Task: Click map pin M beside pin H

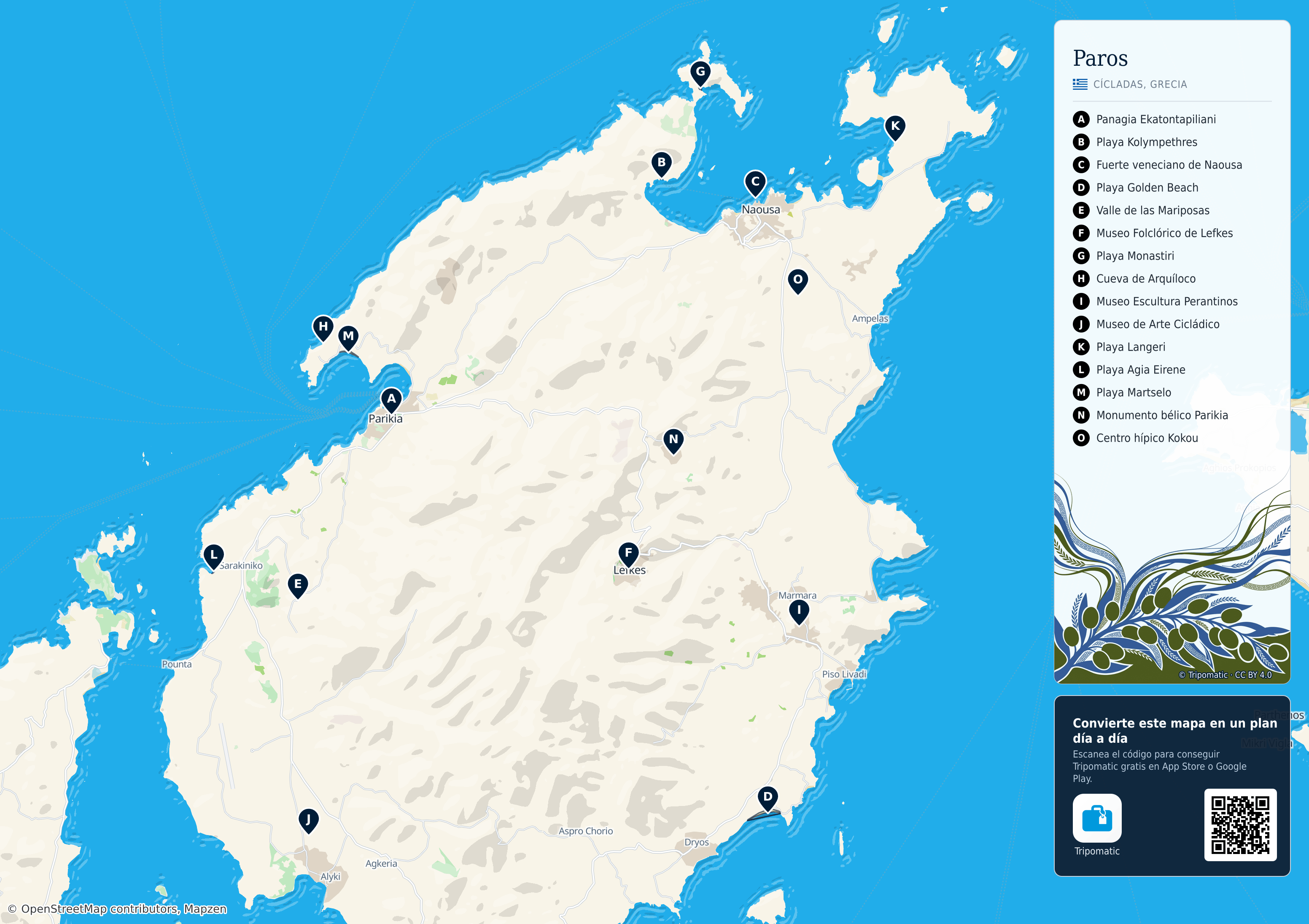Action: point(348,338)
